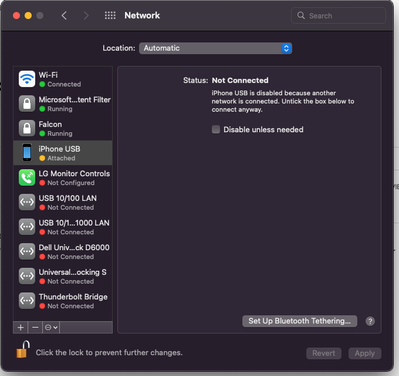
Task: Select USB 10/1...1000 LAN service name
Action: (x=74, y=223)
